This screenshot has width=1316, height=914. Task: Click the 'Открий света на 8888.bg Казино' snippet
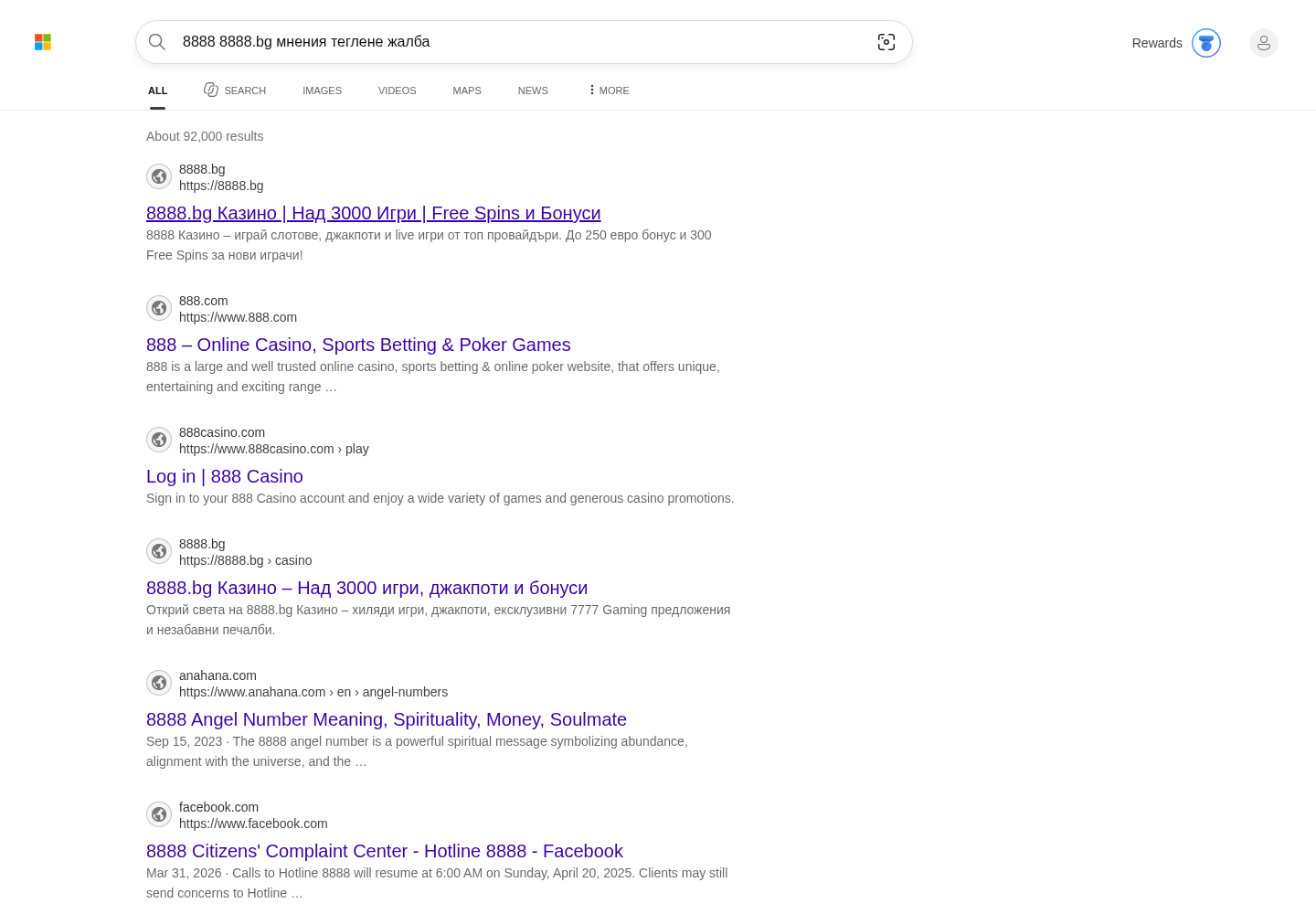point(439,620)
